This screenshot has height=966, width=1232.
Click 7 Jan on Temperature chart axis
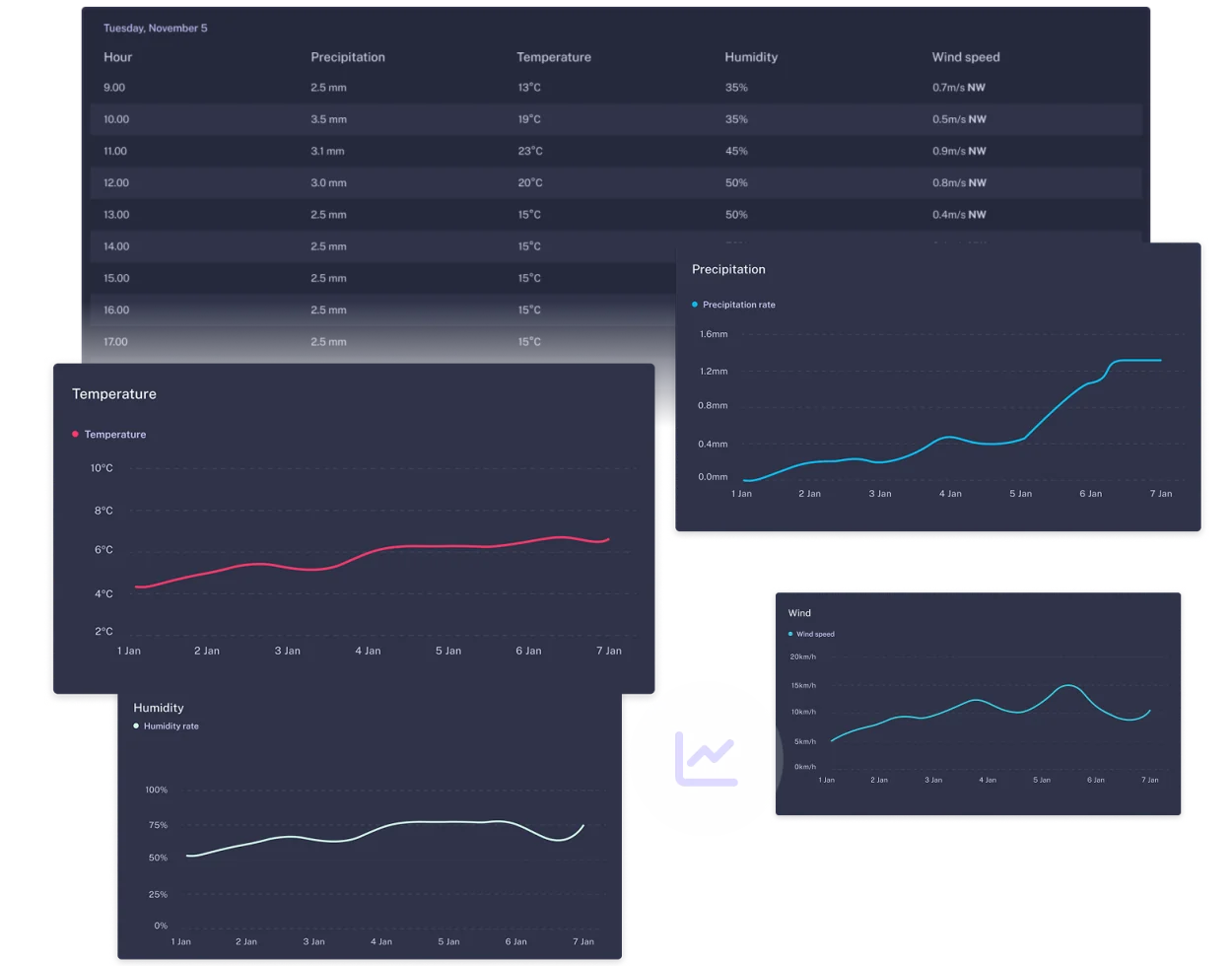pos(609,651)
